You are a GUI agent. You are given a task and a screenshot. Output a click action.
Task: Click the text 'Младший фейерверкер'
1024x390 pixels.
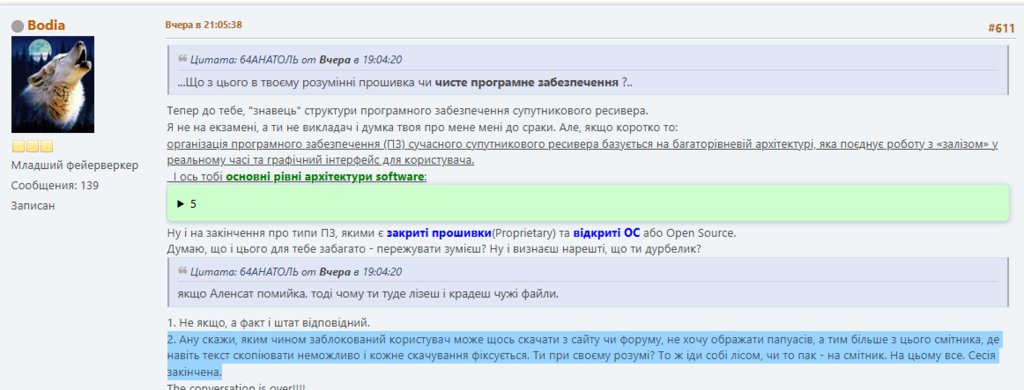coord(74,165)
